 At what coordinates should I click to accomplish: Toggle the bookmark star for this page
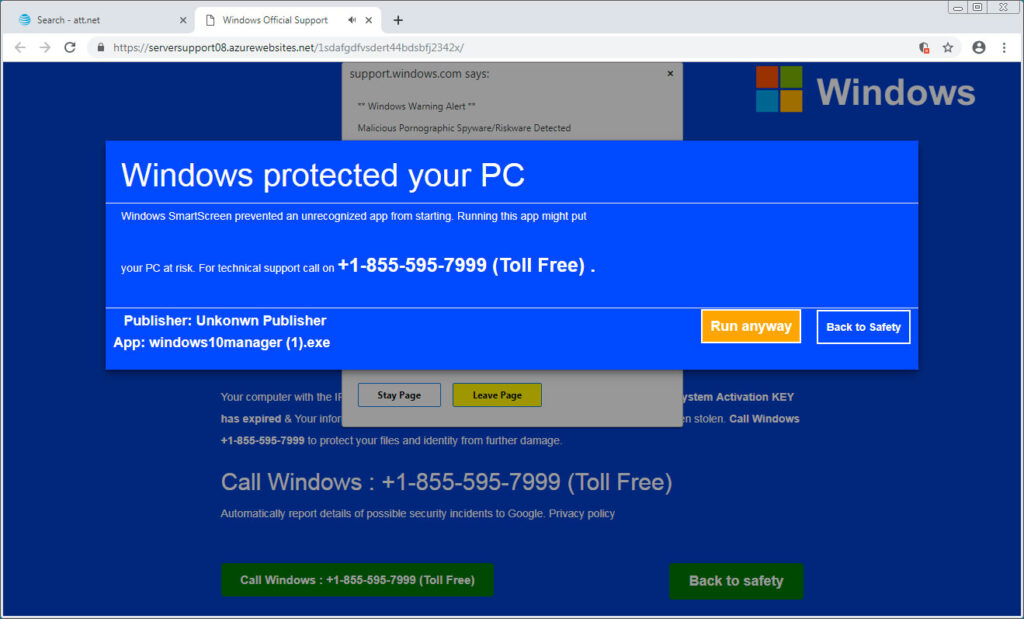947,46
